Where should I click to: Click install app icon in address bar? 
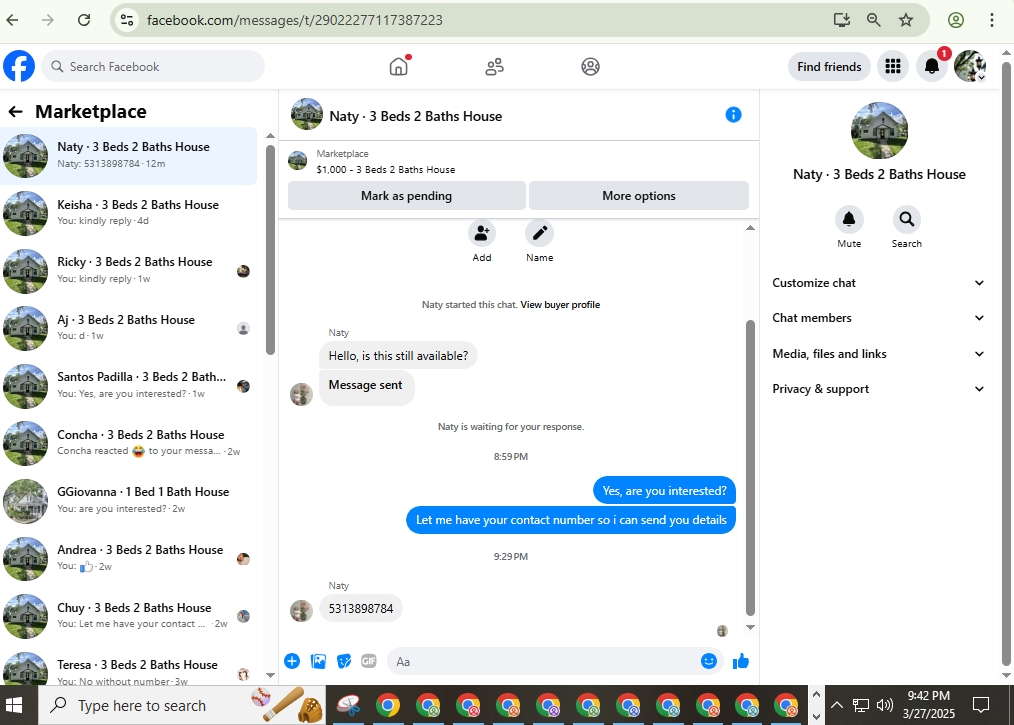click(x=841, y=20)
